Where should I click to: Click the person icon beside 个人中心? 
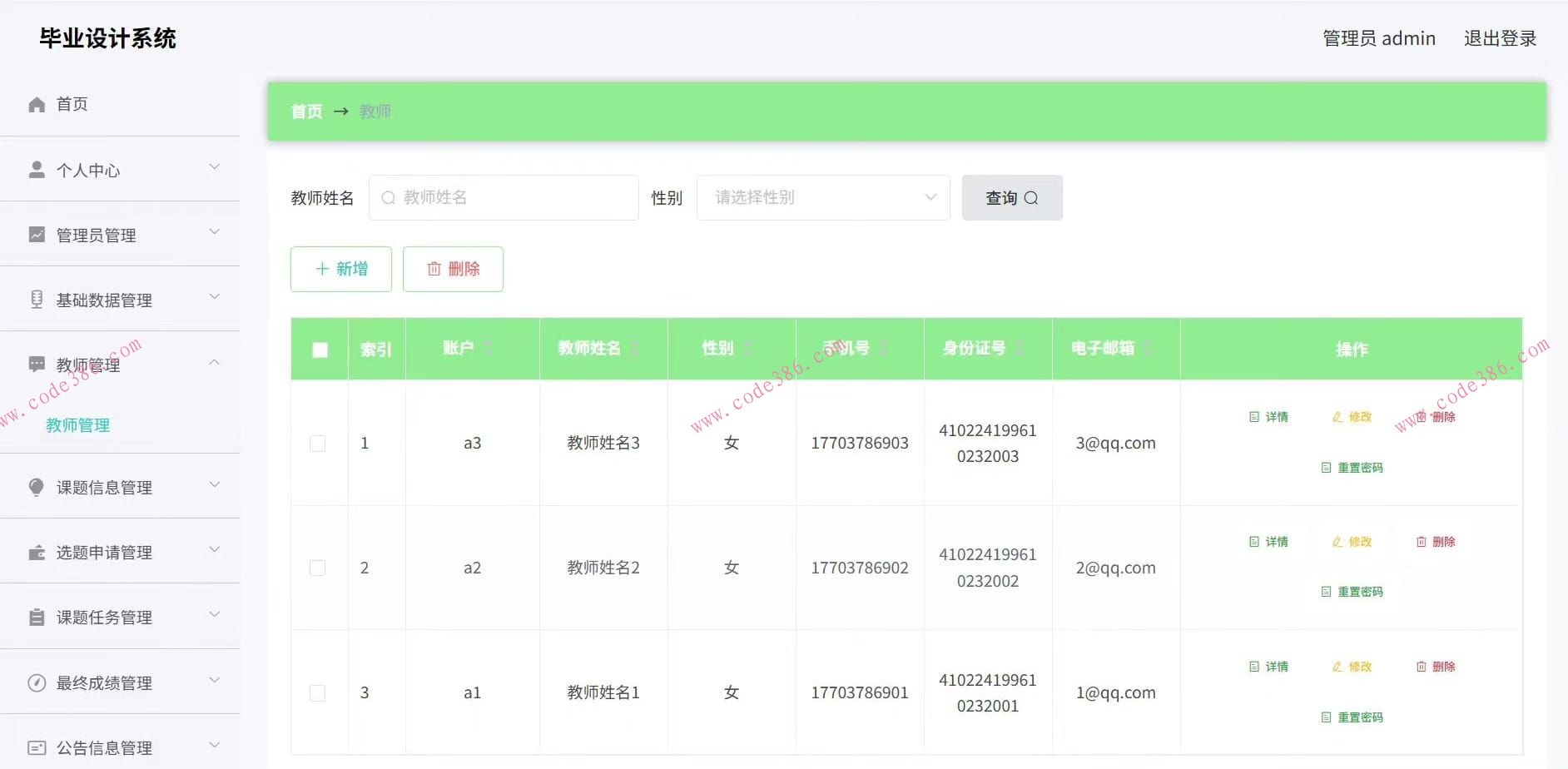(x=37, y=170)
